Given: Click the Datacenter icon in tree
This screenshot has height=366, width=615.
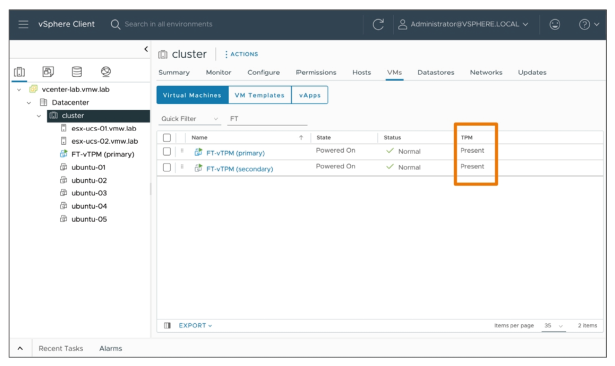Looking at the screenshot, I should pos(44,102).
